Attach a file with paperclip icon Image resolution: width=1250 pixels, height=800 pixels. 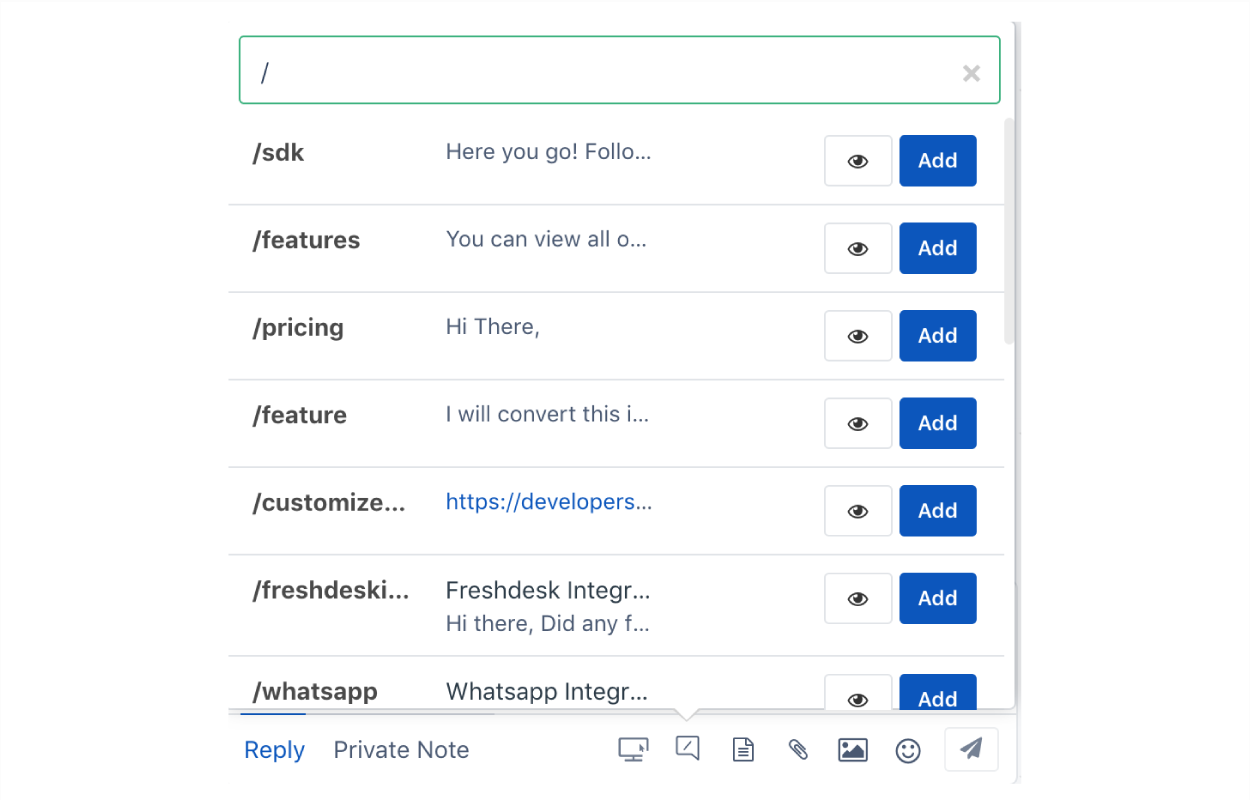pyautogui.click(x=798, y=749)
